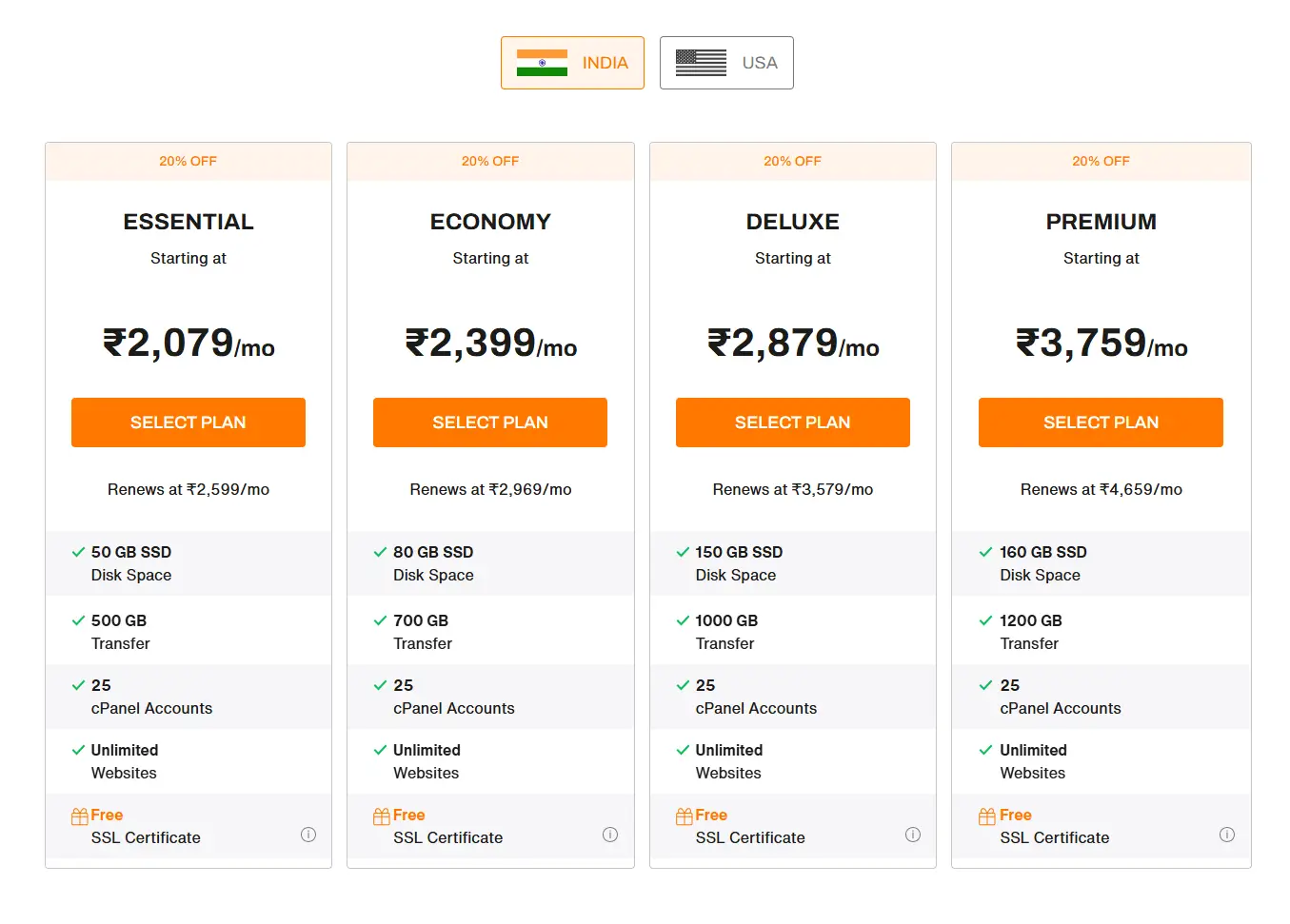Click the PREMIUM plan heading
Image resolution: width=1290 pixels, height=924 pixels.
tap(1101, 221)
